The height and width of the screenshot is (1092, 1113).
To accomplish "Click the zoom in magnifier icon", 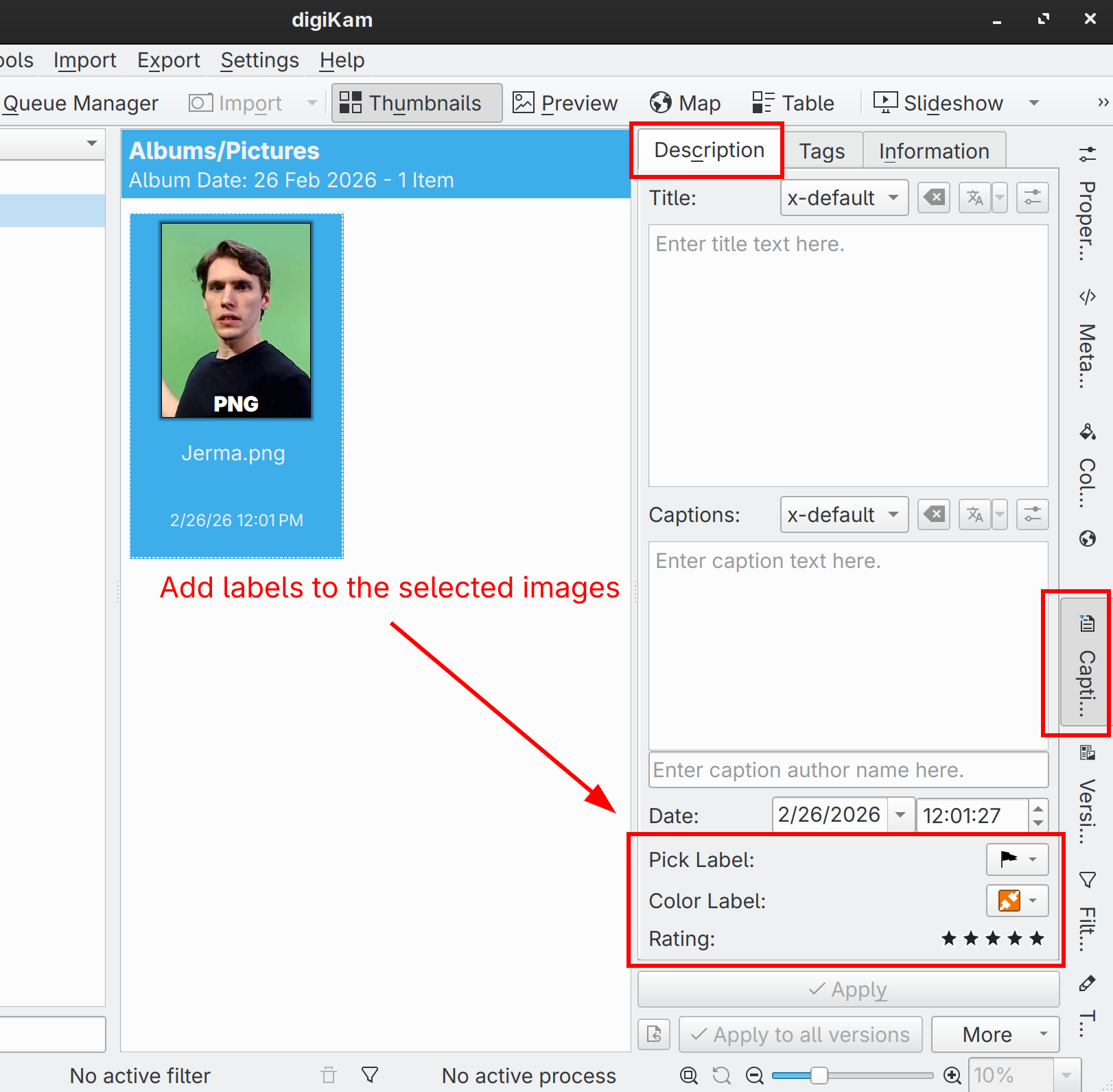I will (952, 1075).
